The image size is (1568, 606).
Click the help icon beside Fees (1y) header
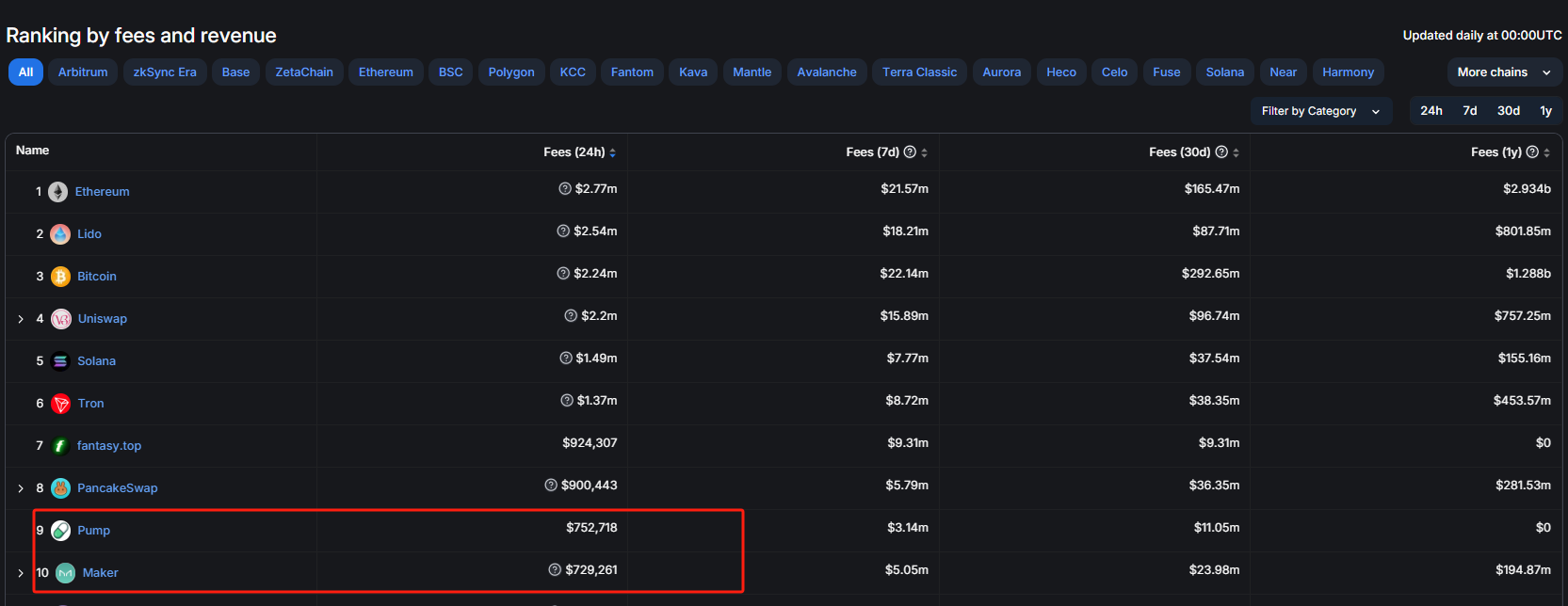click(1532, 151)
